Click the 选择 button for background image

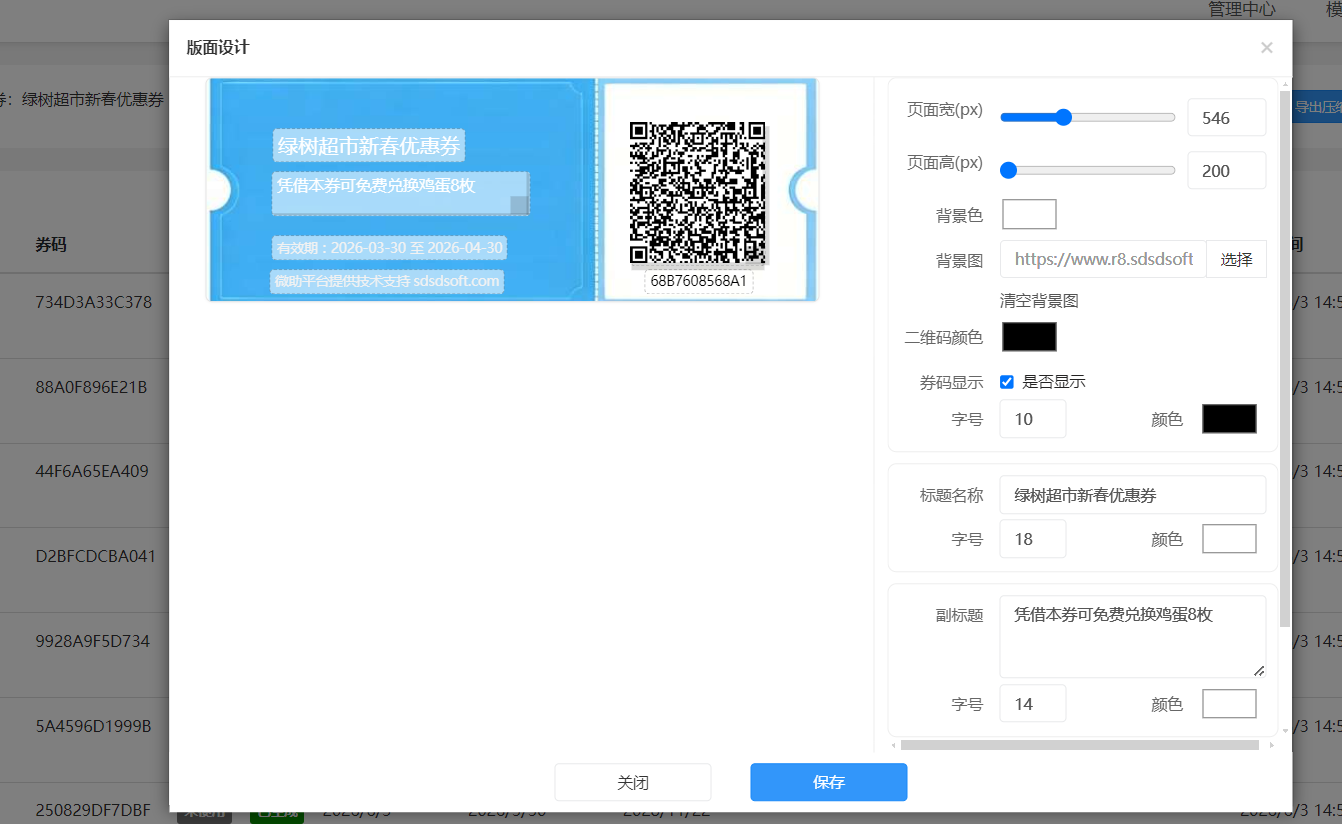click(1236, 259)
